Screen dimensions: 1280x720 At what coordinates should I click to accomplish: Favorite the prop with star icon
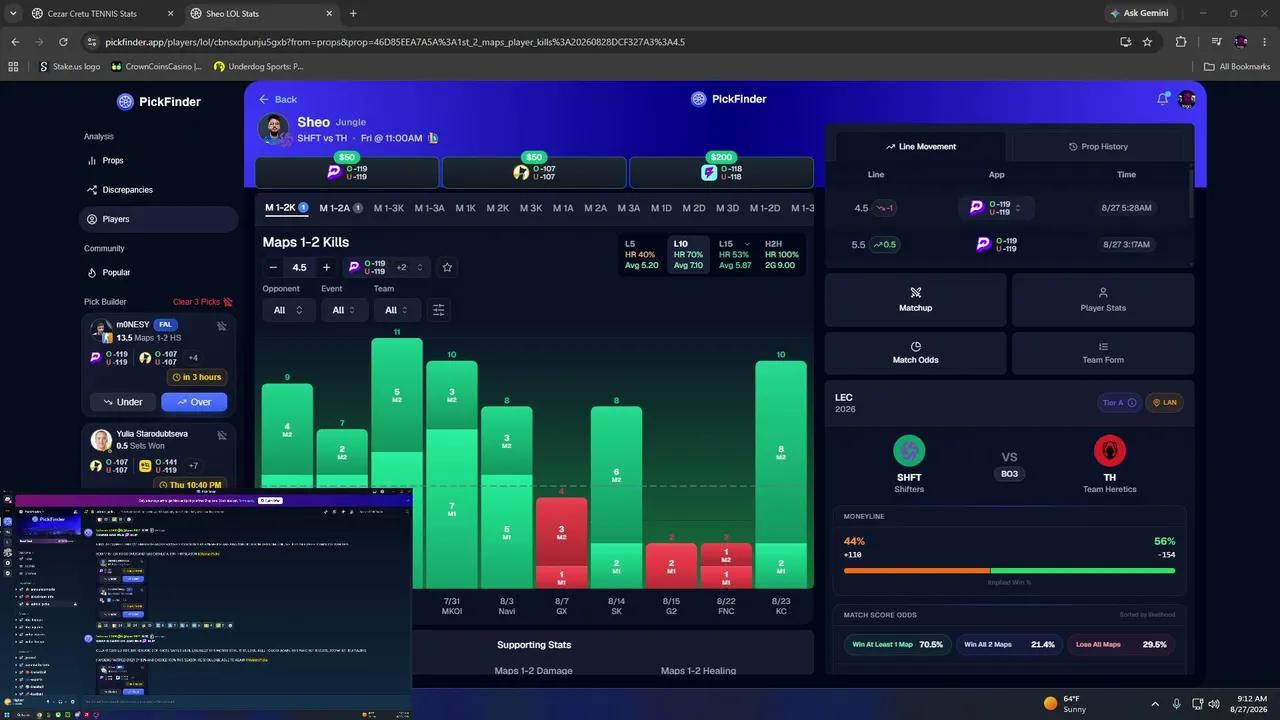click(x=447, y=267)
